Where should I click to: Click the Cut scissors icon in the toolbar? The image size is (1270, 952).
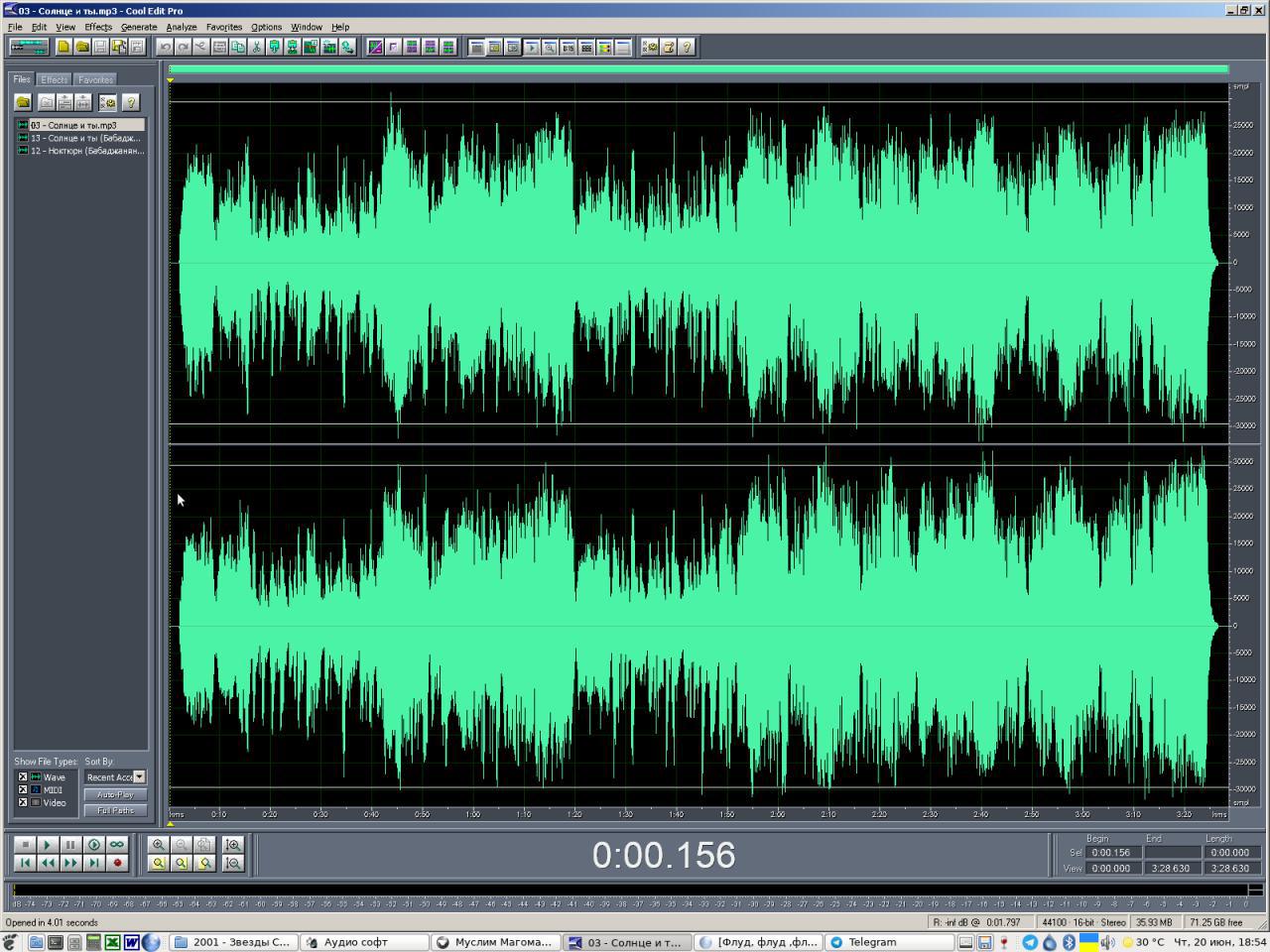[x=256, y=47]
